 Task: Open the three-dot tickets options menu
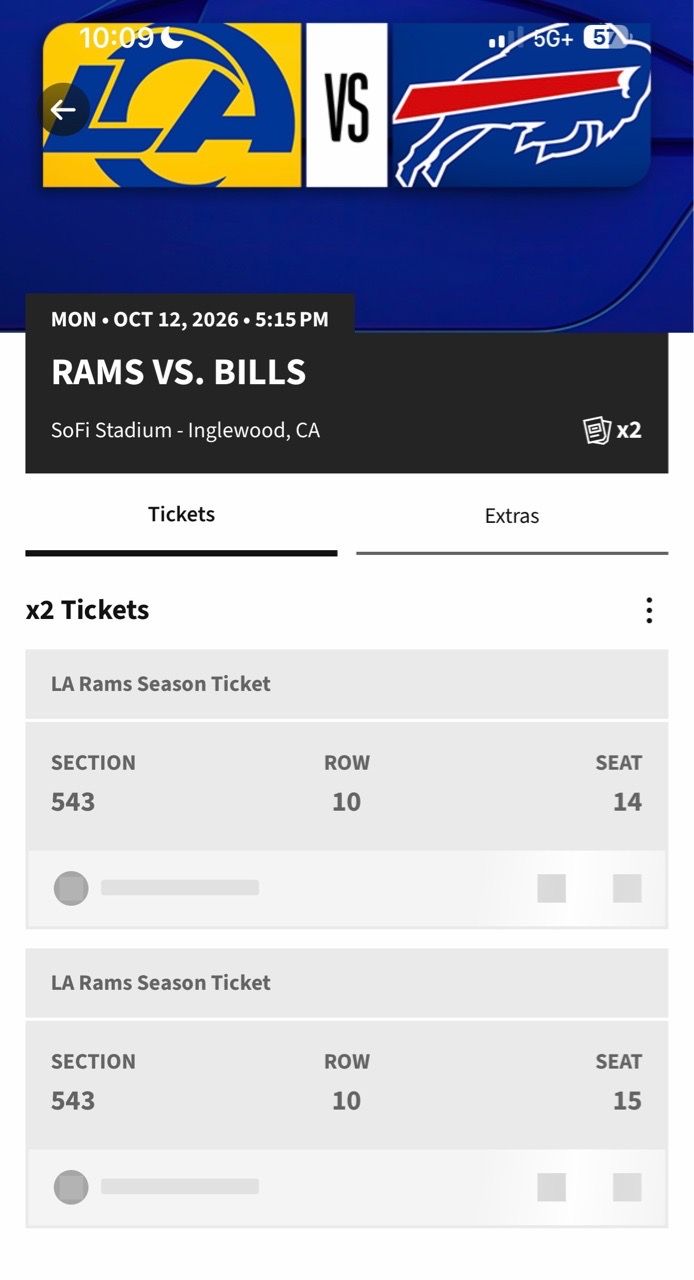click(x=649, y=610)
